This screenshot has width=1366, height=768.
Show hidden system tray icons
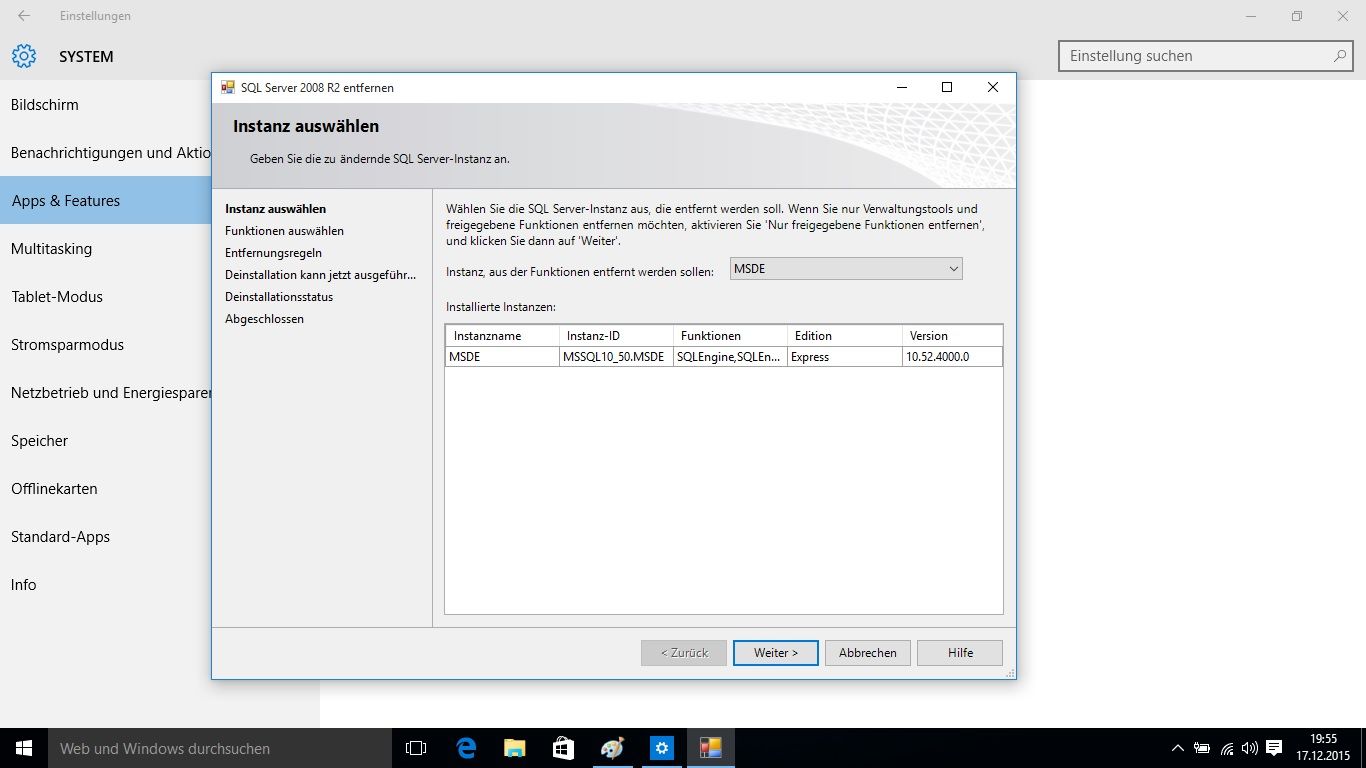coord(1178,748)
